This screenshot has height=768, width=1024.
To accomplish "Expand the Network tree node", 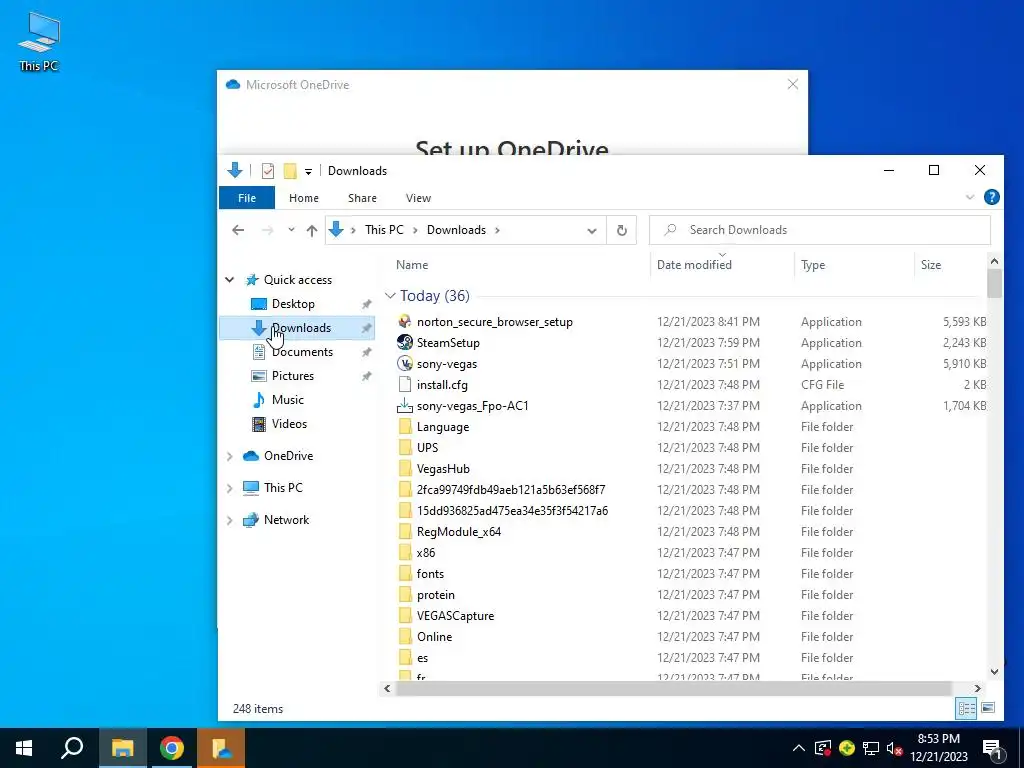I will click(230, 520).
